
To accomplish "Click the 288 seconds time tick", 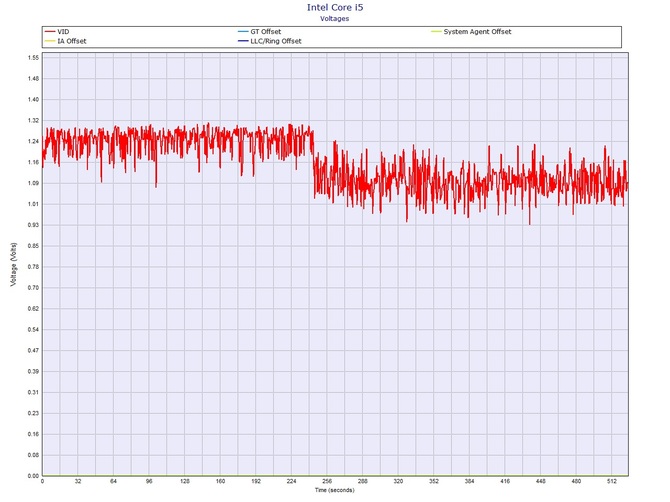I will point(363,481).
